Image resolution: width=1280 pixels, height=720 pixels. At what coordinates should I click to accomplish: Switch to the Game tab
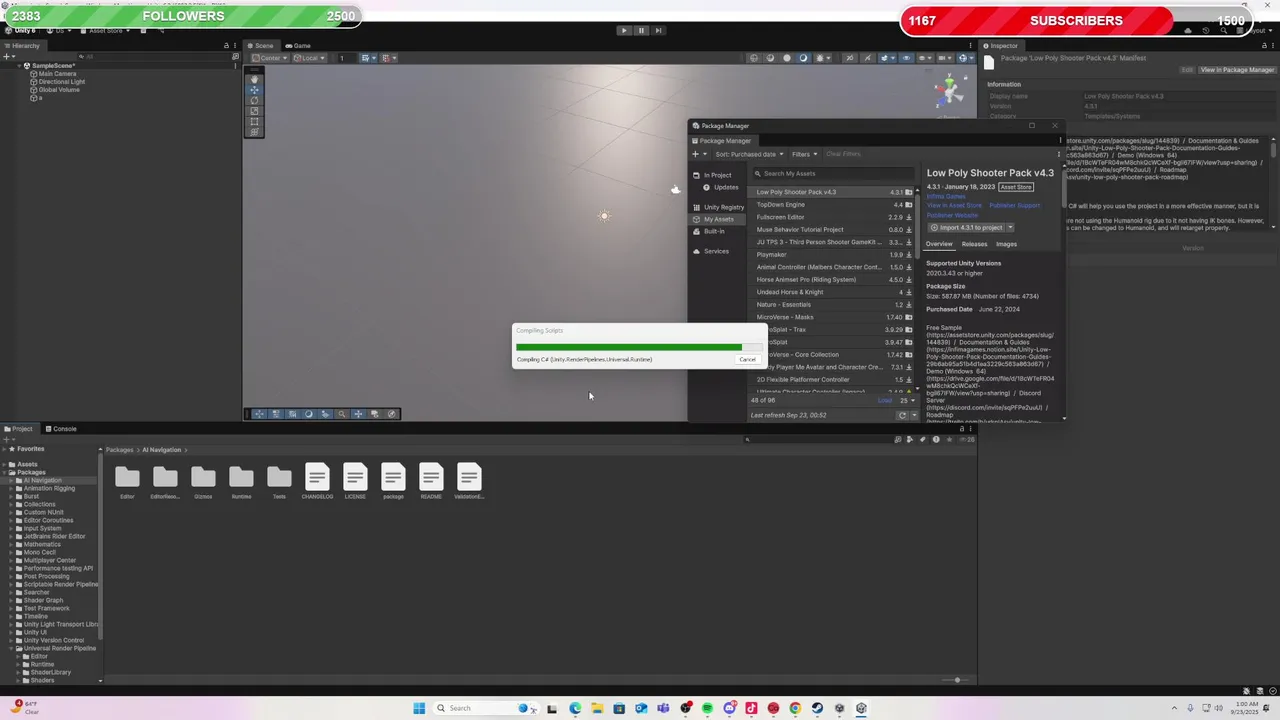pos(298,45)
